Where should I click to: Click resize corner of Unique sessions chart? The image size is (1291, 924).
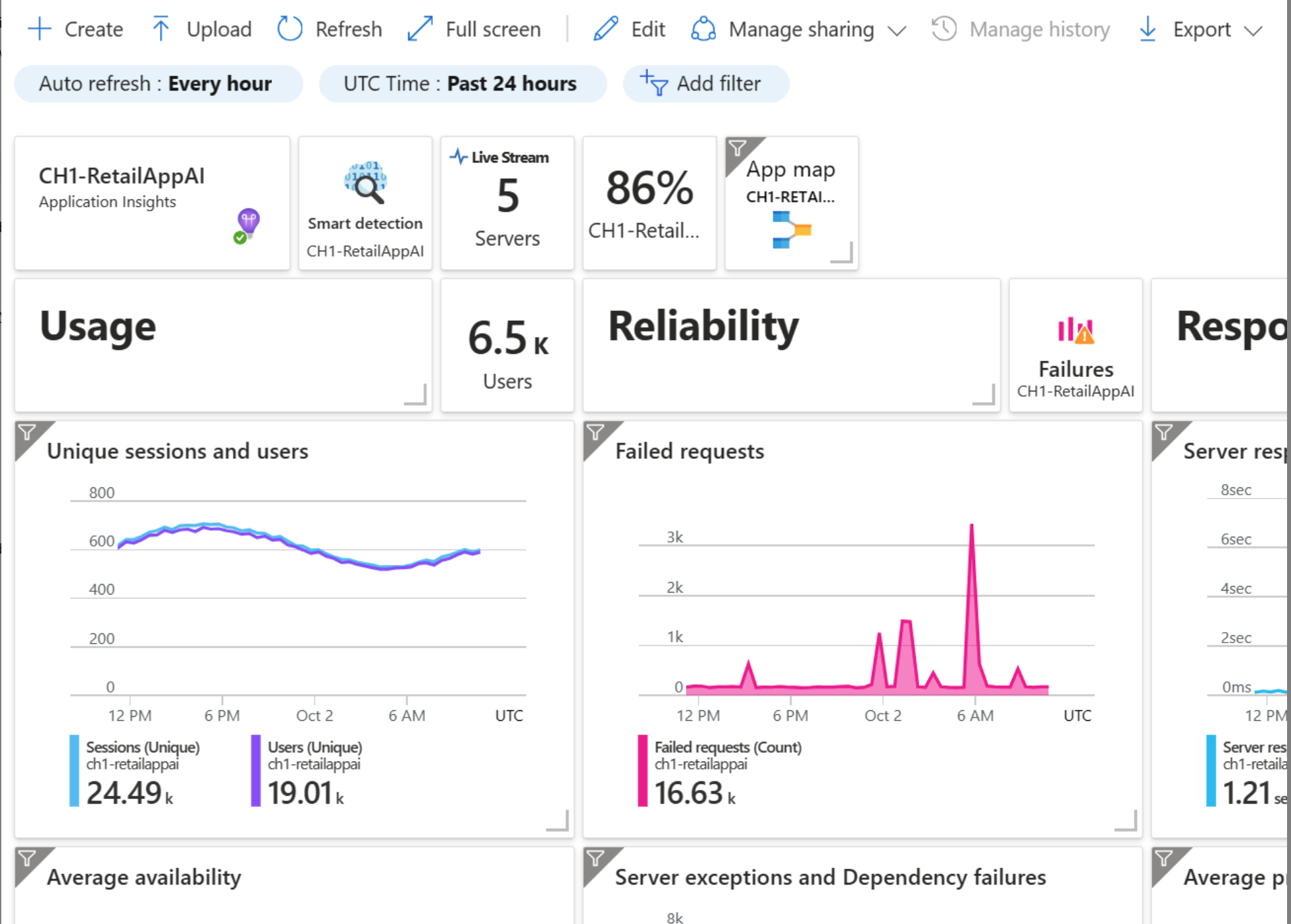558,821
